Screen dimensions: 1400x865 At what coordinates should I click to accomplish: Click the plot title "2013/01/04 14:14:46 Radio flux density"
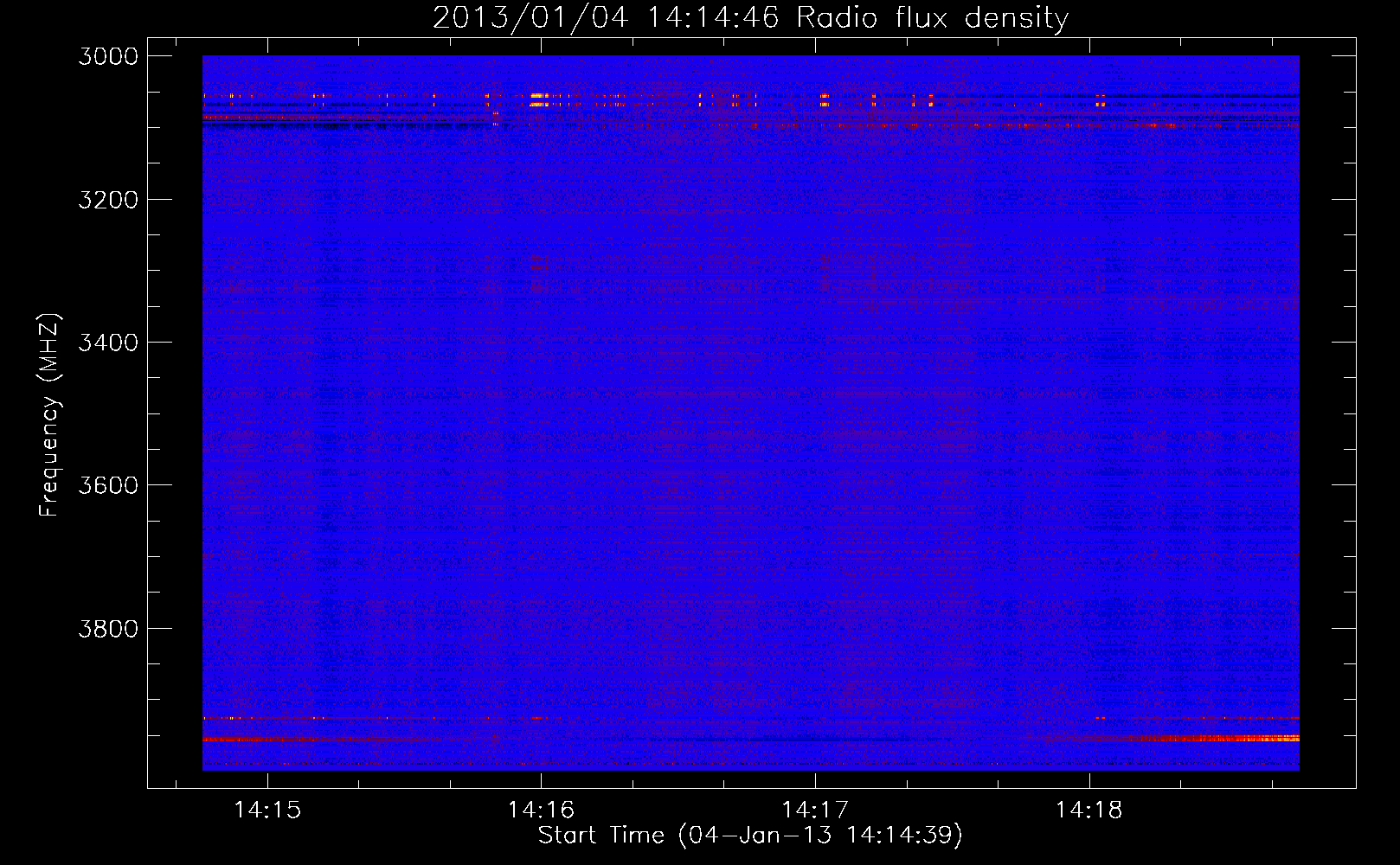[x=751, y=17]
